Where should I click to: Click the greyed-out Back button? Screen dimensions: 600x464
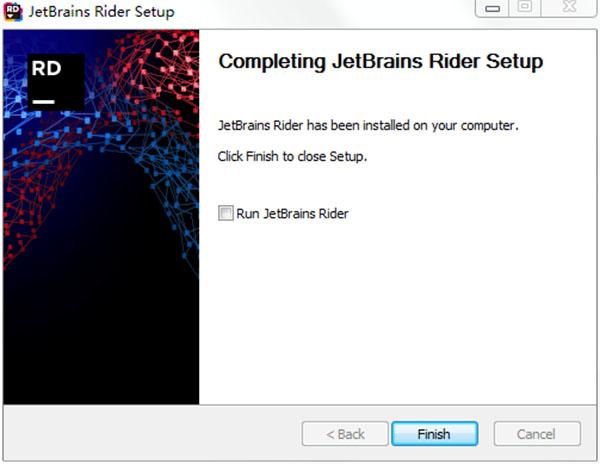345,434
